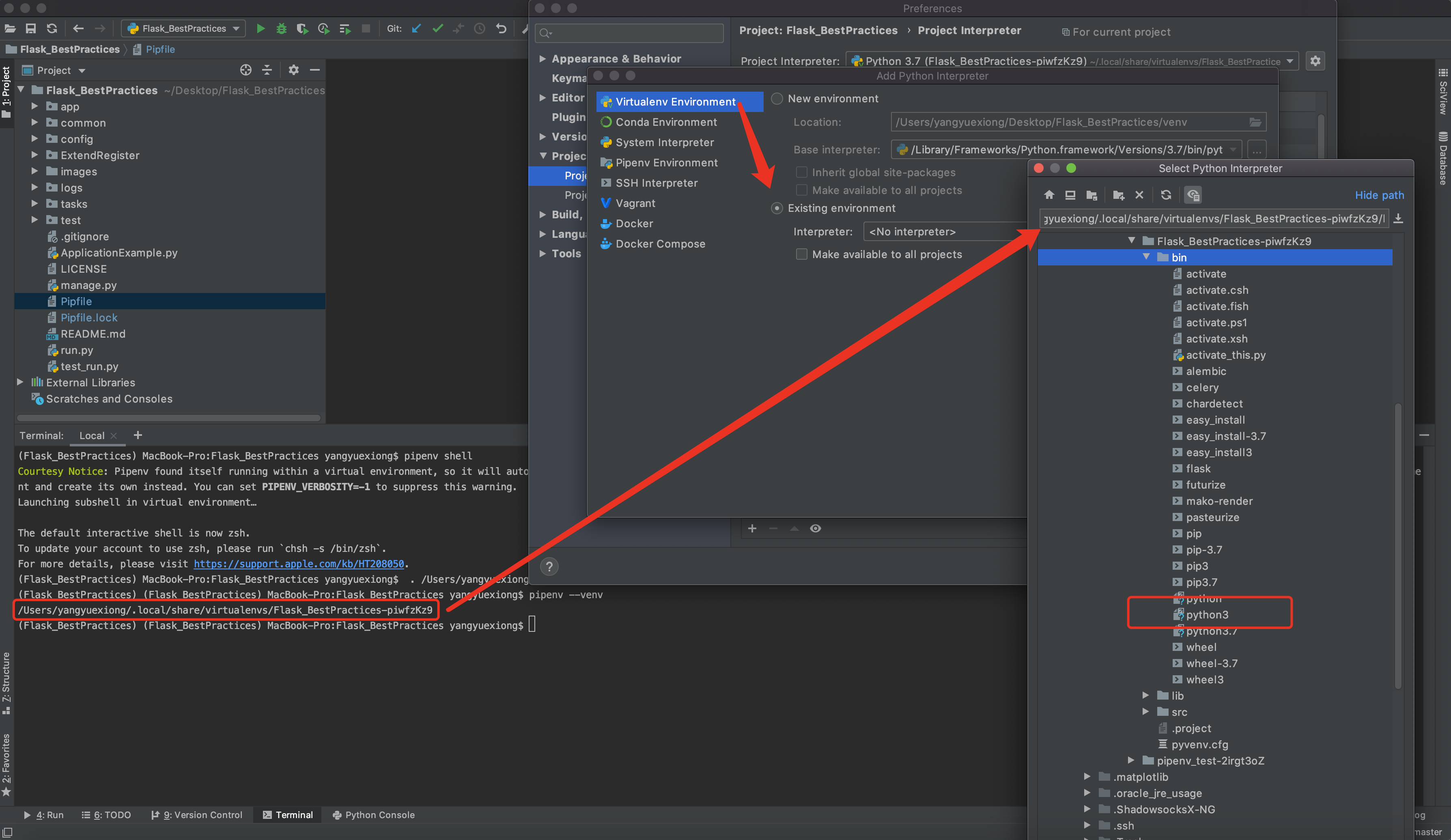Image resolution: width=1451 pixels, height=840 pixels.
Task: Switch to the Python Console tab
Action: tap(373, 814)
